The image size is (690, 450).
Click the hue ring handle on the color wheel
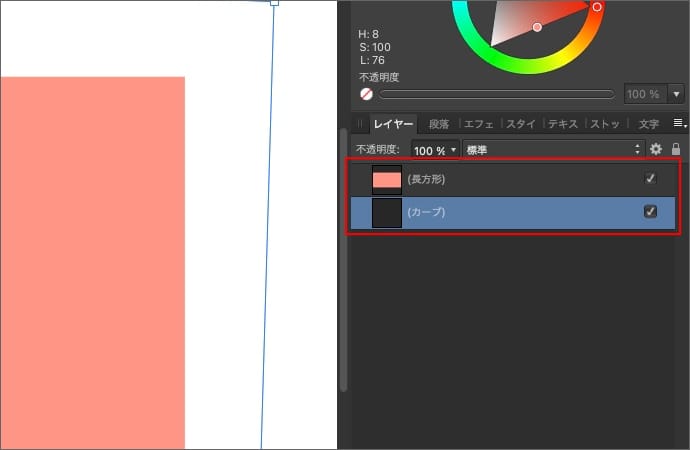597,7
